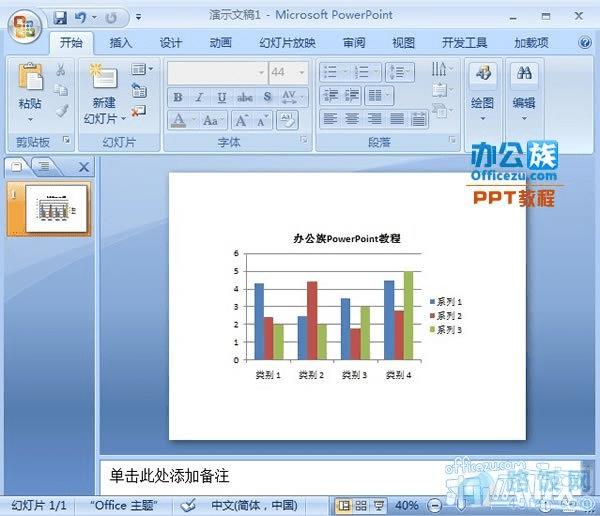600x516 pixels.
Task: Apply the Font Color A button
Action: [178, 121]
